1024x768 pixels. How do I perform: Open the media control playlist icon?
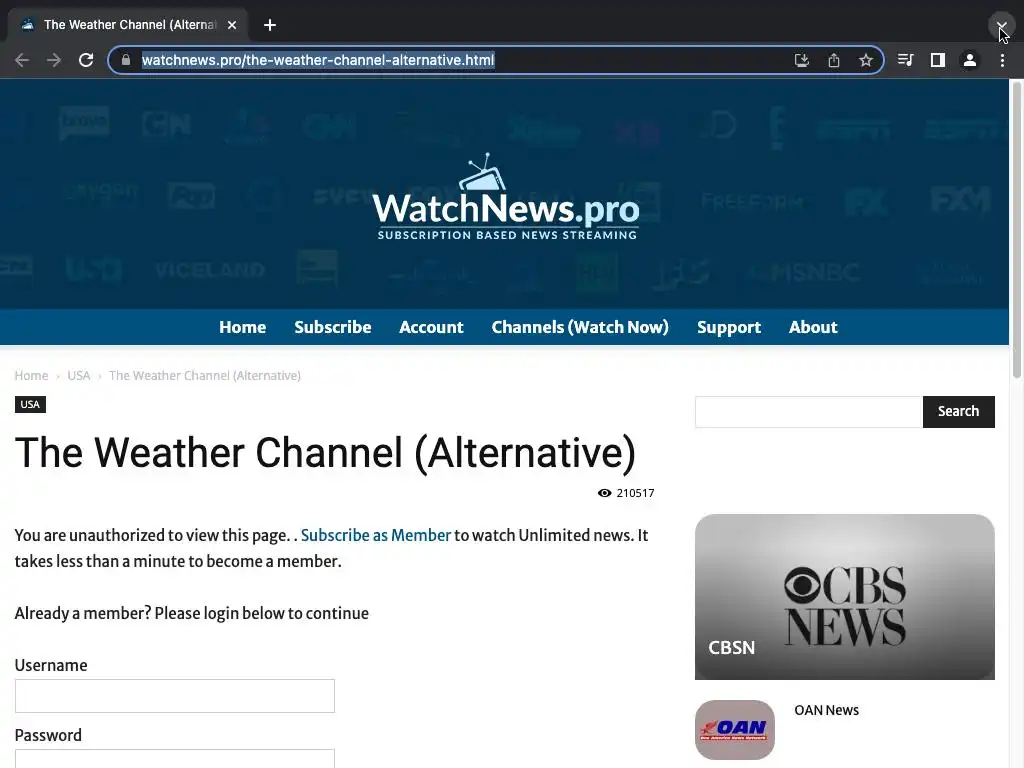tap(905, 61)
